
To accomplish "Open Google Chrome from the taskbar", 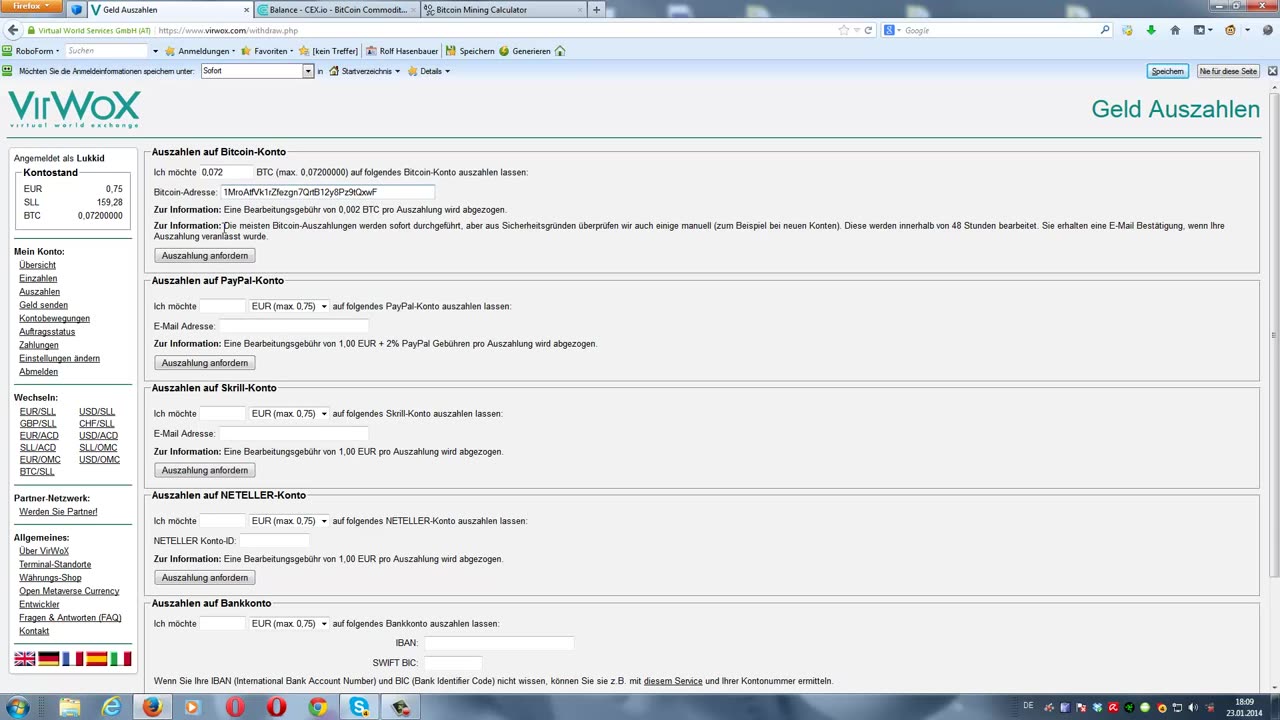I will 317,707.
